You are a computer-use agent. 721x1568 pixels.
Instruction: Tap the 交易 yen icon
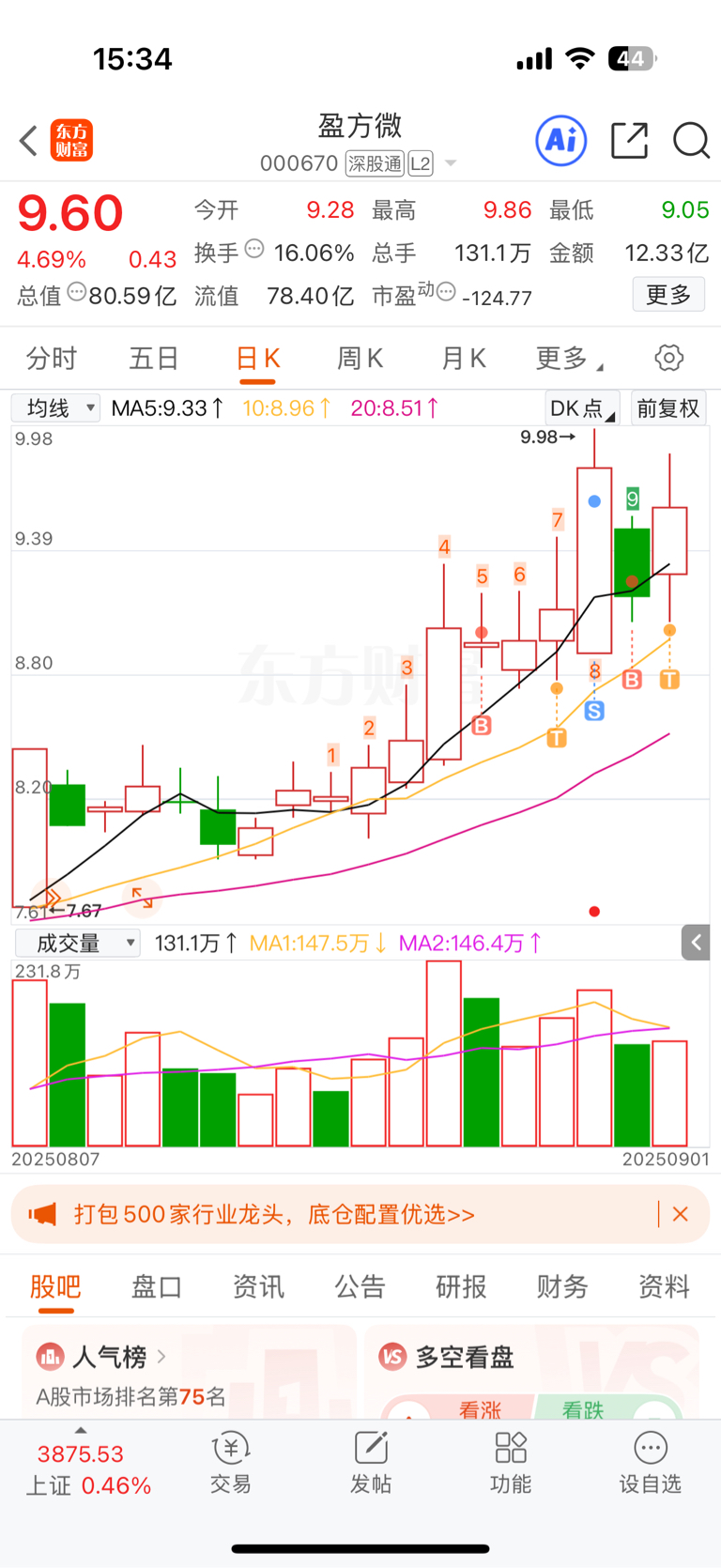point(230,1448)
